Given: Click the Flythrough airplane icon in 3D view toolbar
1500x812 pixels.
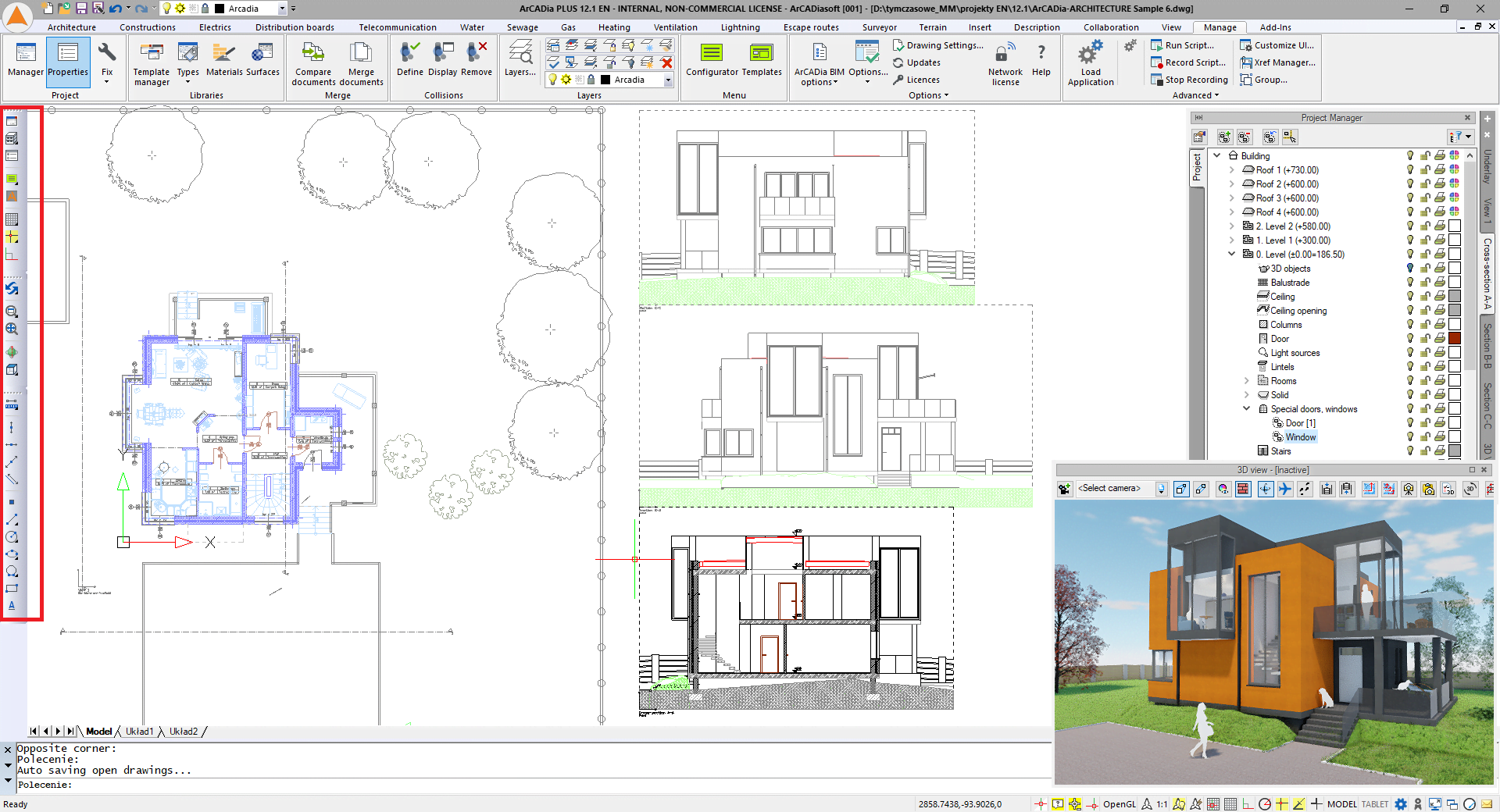Looking at the screenshot, I should pos(1286,490).
